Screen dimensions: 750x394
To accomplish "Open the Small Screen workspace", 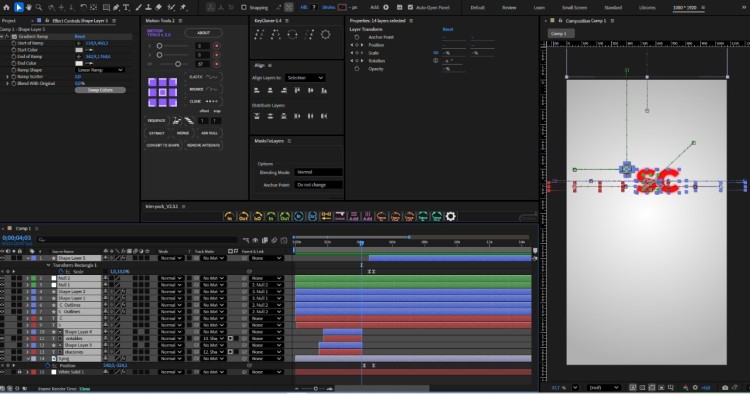I will (x=574, y=8).
